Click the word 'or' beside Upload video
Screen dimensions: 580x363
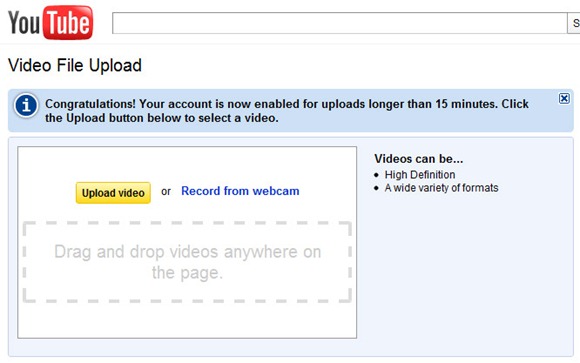pos(166,191)
